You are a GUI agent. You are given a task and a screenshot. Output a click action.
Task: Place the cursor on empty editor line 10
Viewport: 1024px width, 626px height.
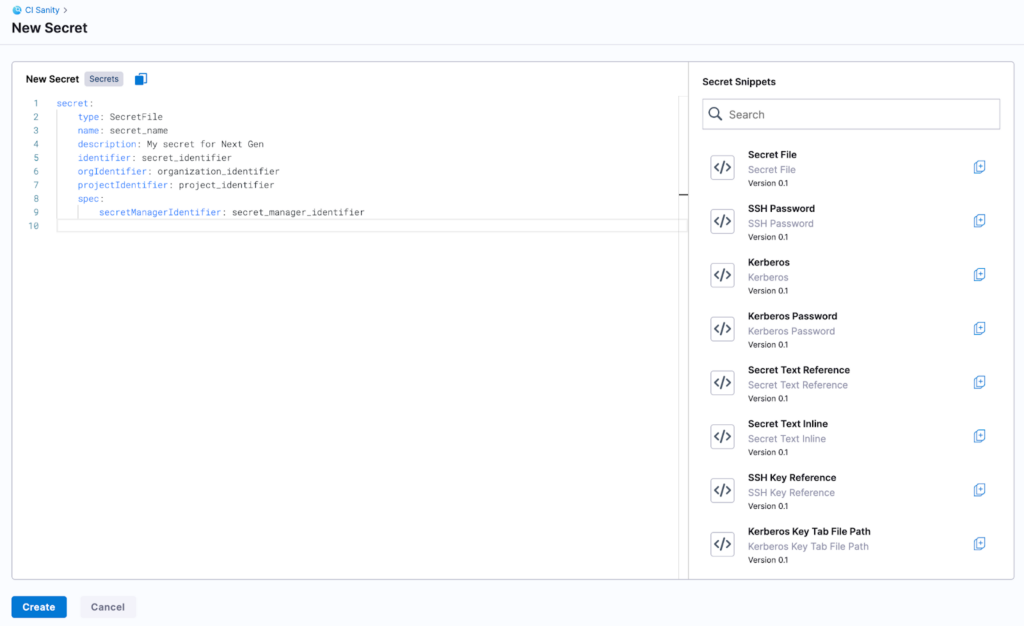click(x=300, y=226)
